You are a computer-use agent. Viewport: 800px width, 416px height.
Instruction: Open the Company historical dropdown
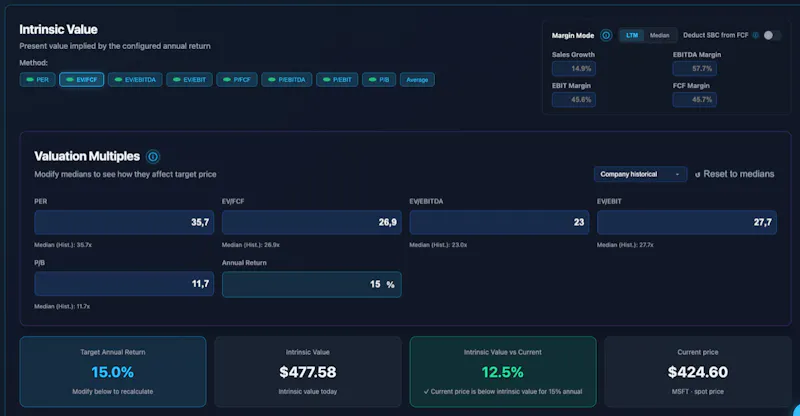[640, 174]
